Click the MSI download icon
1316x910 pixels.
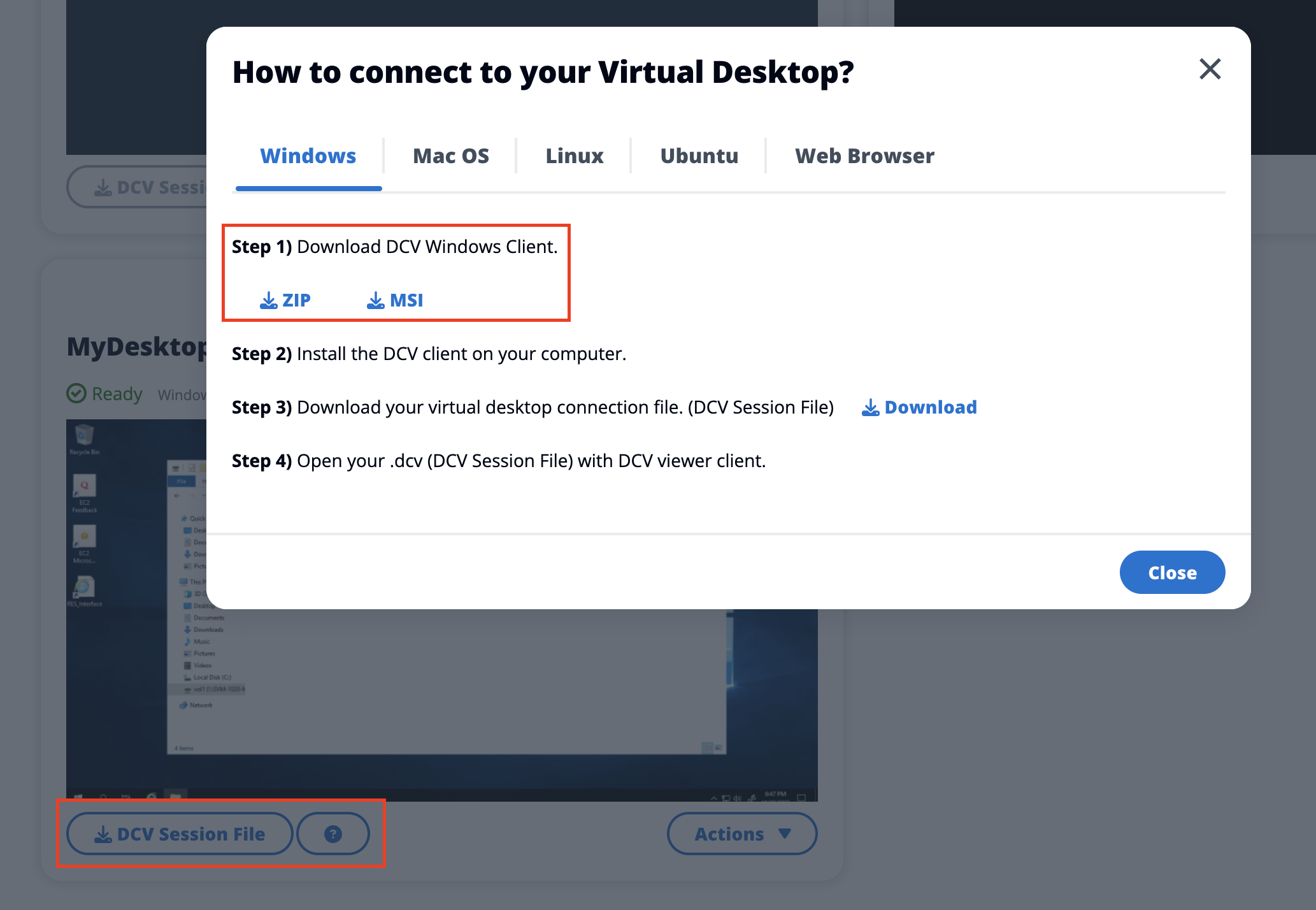[375, 300]
